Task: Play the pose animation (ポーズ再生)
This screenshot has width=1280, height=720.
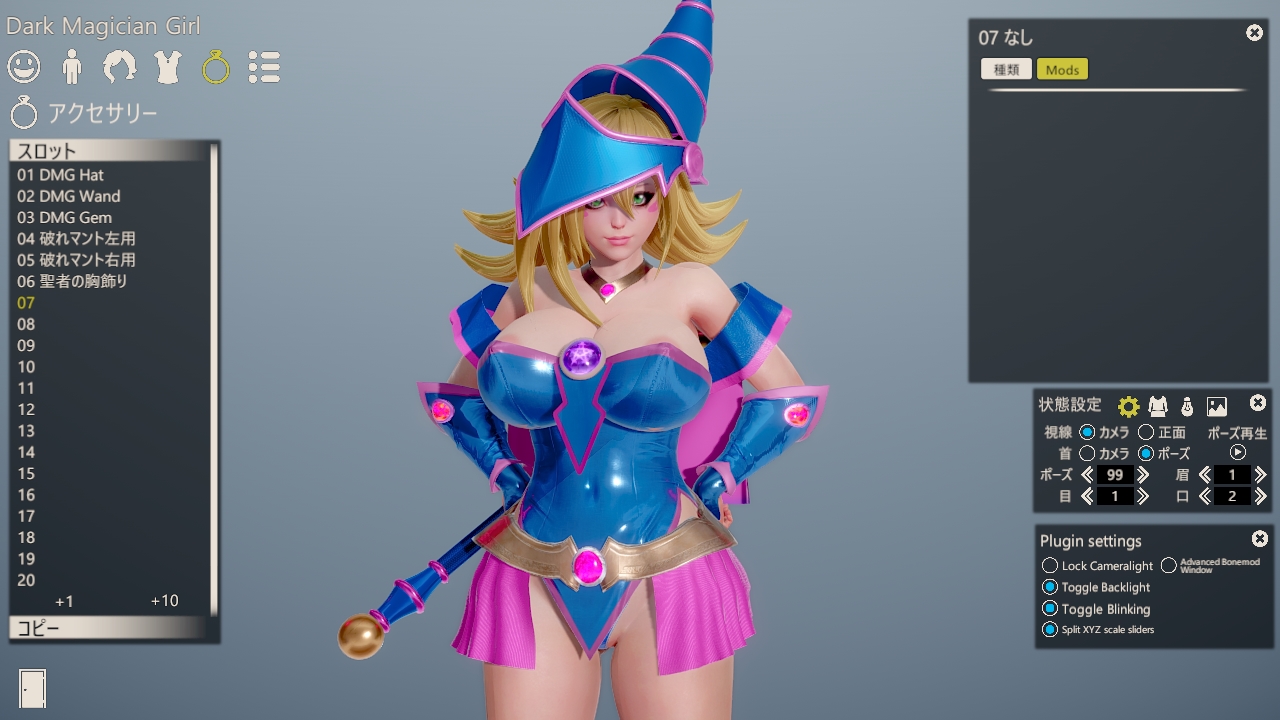Action: click(x=1238, y=452)
